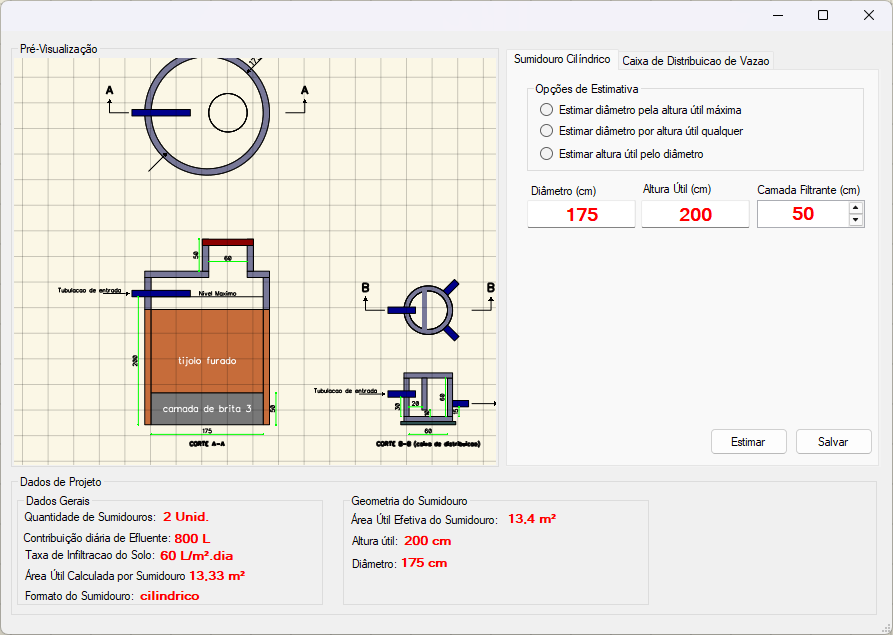Click the 13,4 m² effective area value
This screenshot has height=635, width=893.
(x=532, y=519)
